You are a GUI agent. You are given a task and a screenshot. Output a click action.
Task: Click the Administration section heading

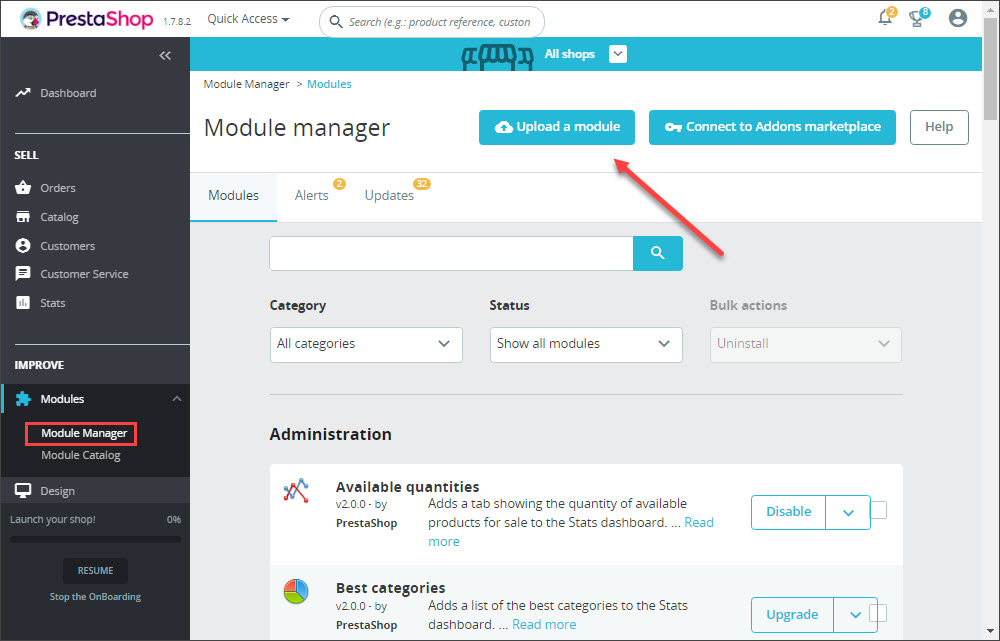(x=330, y=434)
